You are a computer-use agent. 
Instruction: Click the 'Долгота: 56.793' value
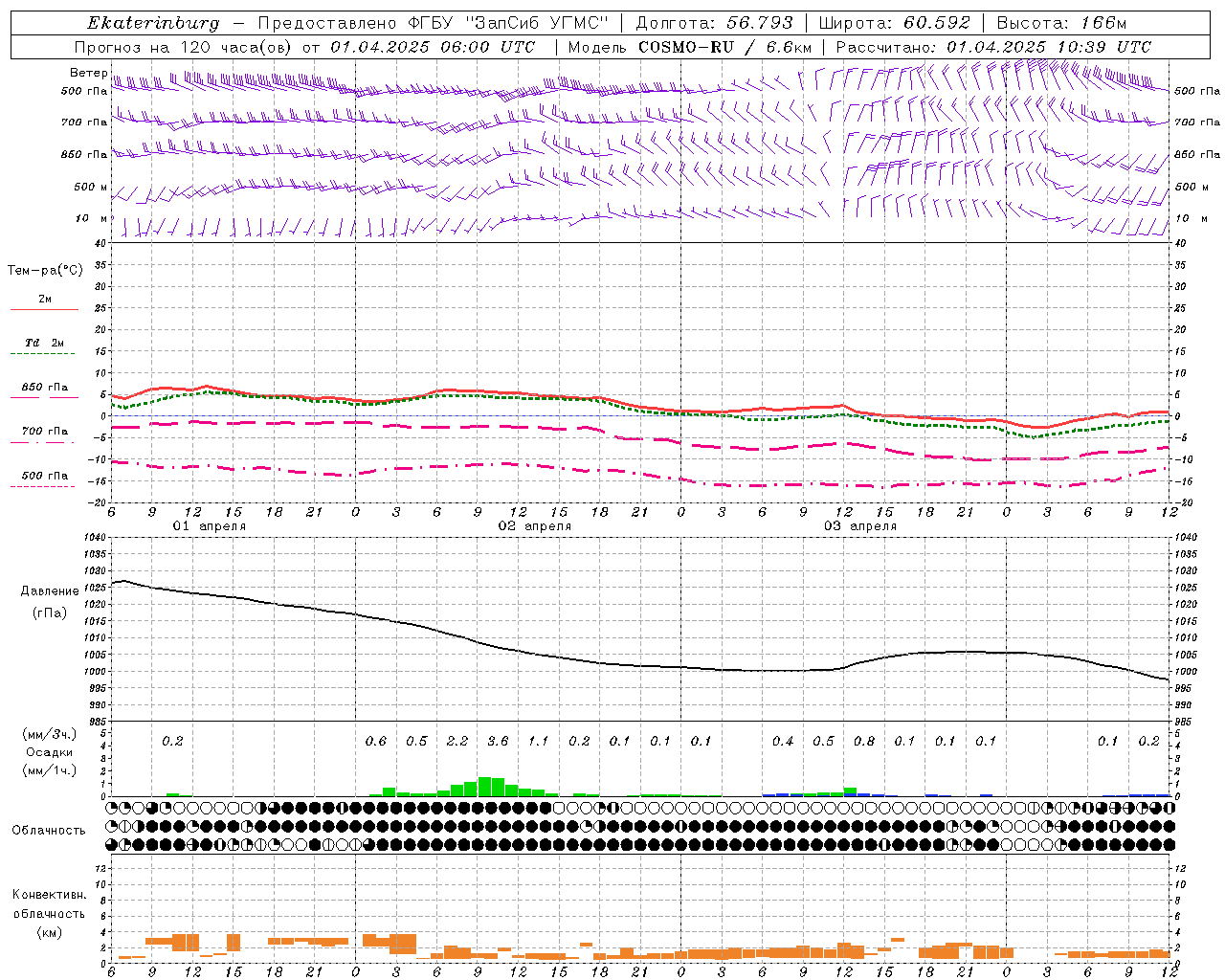pos(715,23)
